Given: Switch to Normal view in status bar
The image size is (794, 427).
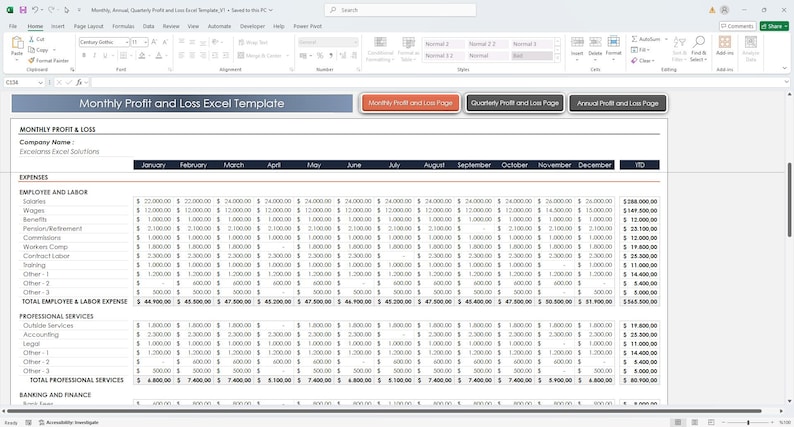Looking at the screenshot, I should click(678, 422).
